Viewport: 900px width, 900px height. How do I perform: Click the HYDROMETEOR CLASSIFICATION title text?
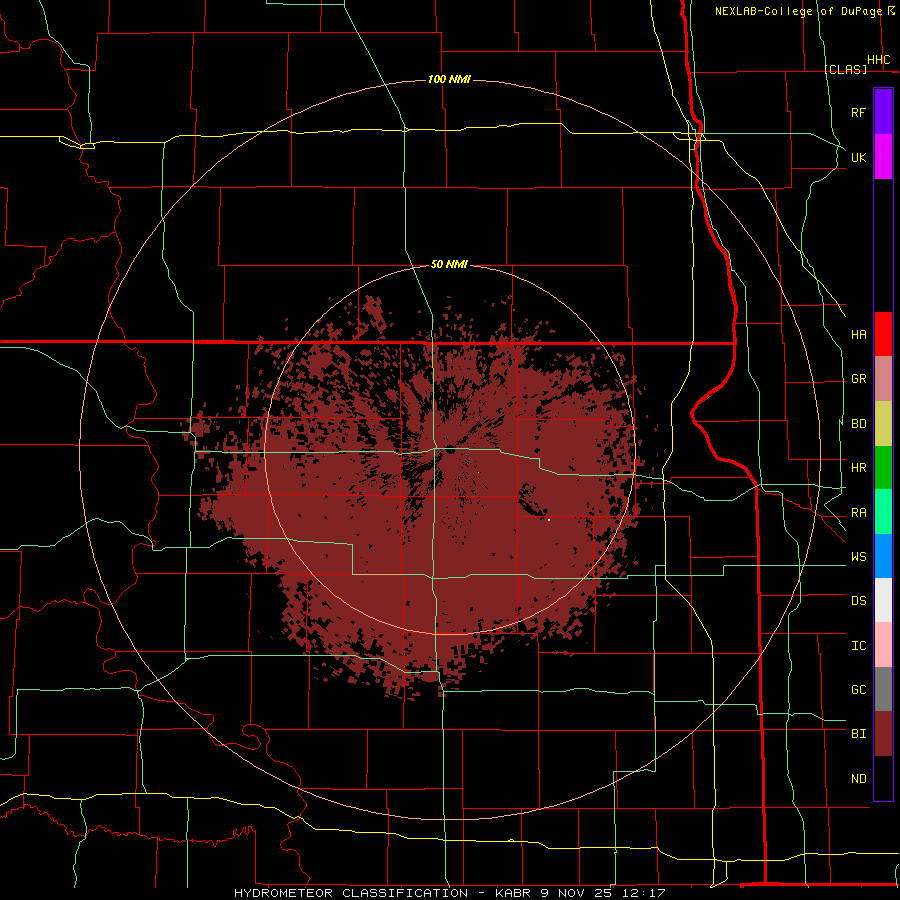pos(351,893)
